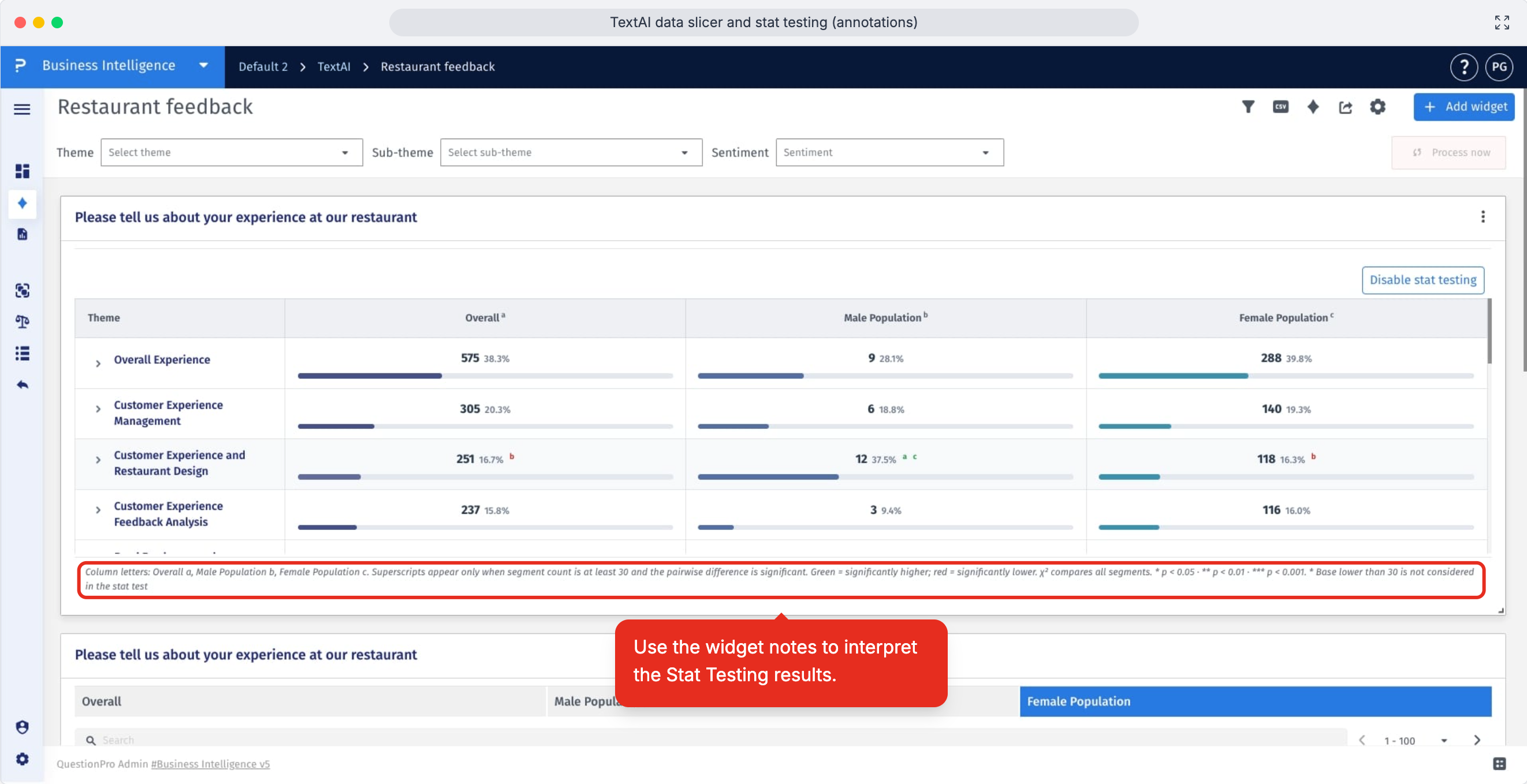Screen dimensions: 1527x784
Task: Expand the Overall Experience theme row
Action: pos(98,363)
